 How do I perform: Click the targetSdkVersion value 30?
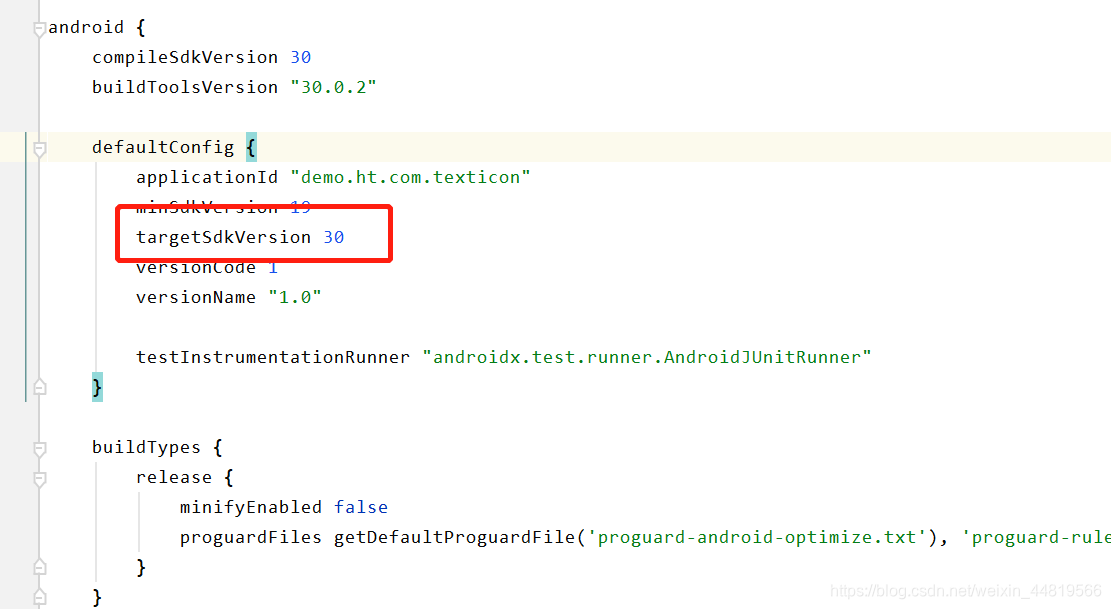(334, 237)
